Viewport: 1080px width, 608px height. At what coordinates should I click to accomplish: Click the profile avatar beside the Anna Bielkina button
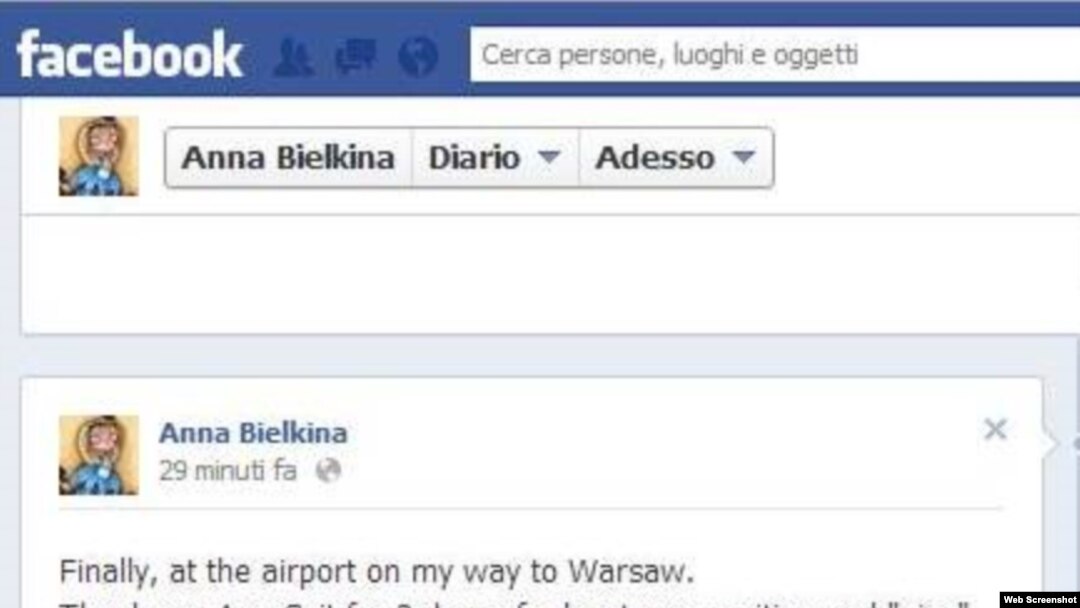click(x=98, y=156)
